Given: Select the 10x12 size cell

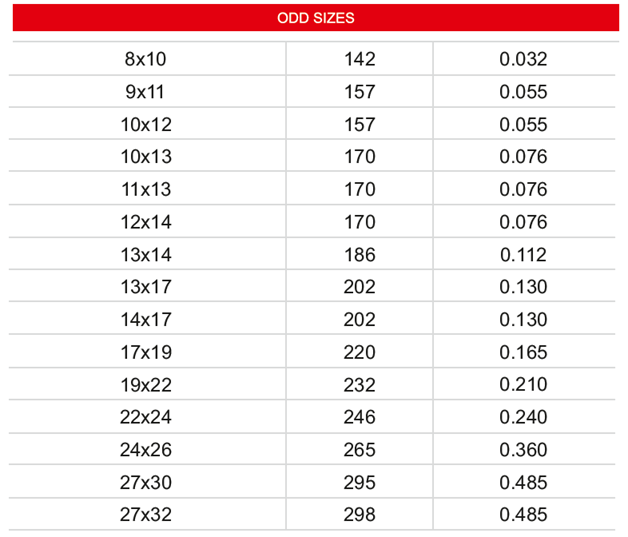Looking at the screenshot, I should tap(146, 125).
